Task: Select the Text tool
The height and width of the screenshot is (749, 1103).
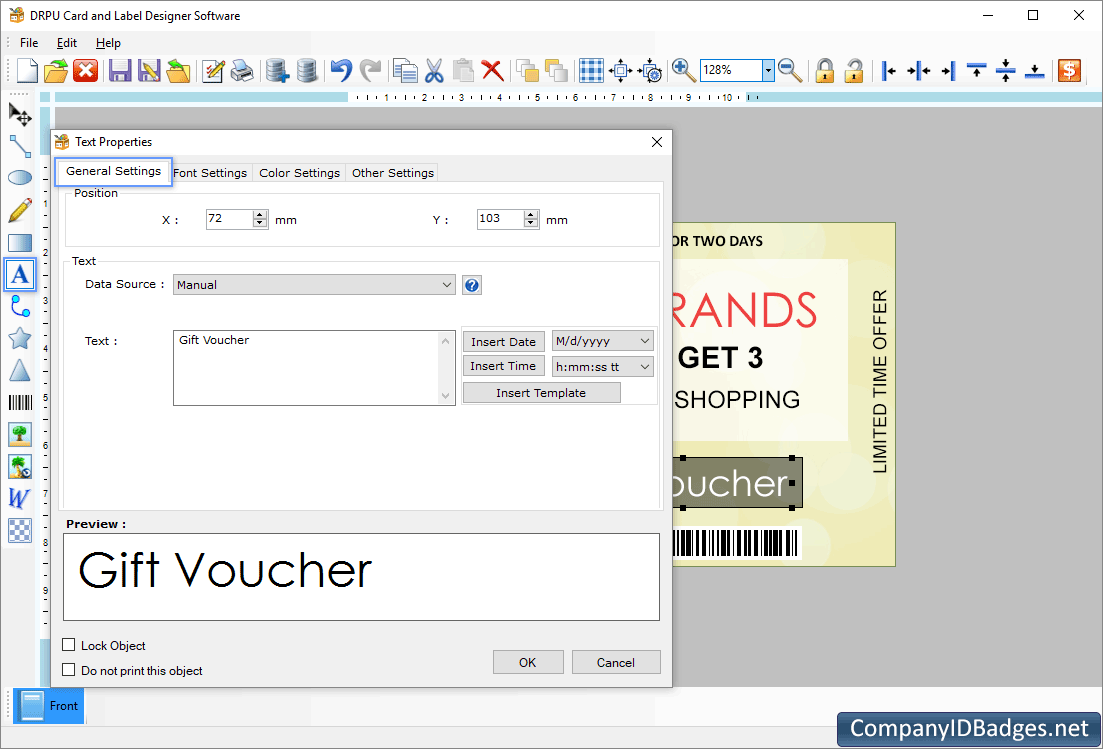Action: pos(20,274)
